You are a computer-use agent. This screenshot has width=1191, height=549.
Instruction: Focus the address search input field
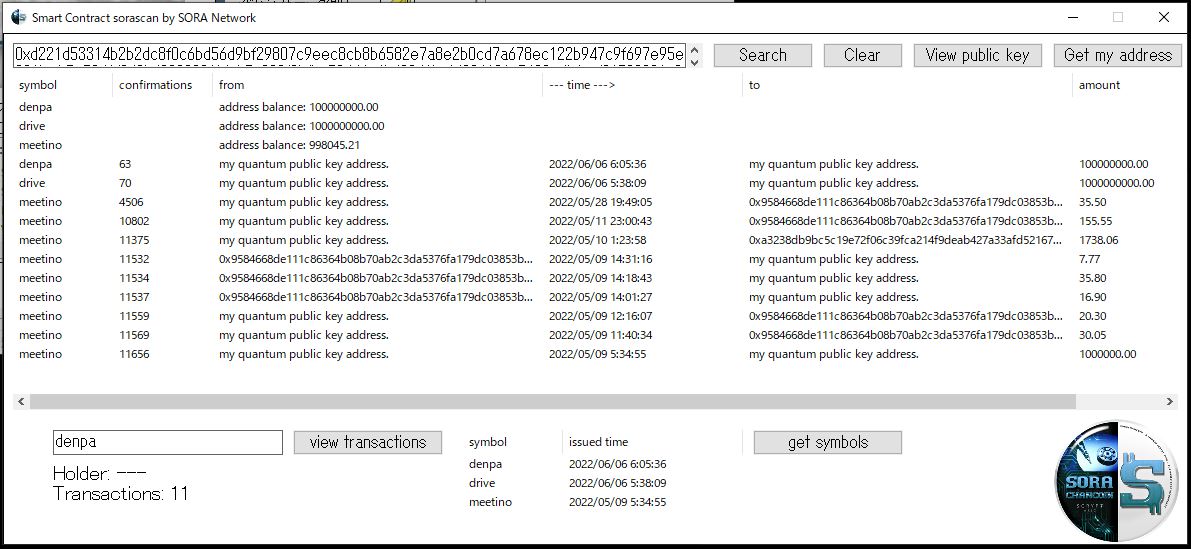(349, 55)
